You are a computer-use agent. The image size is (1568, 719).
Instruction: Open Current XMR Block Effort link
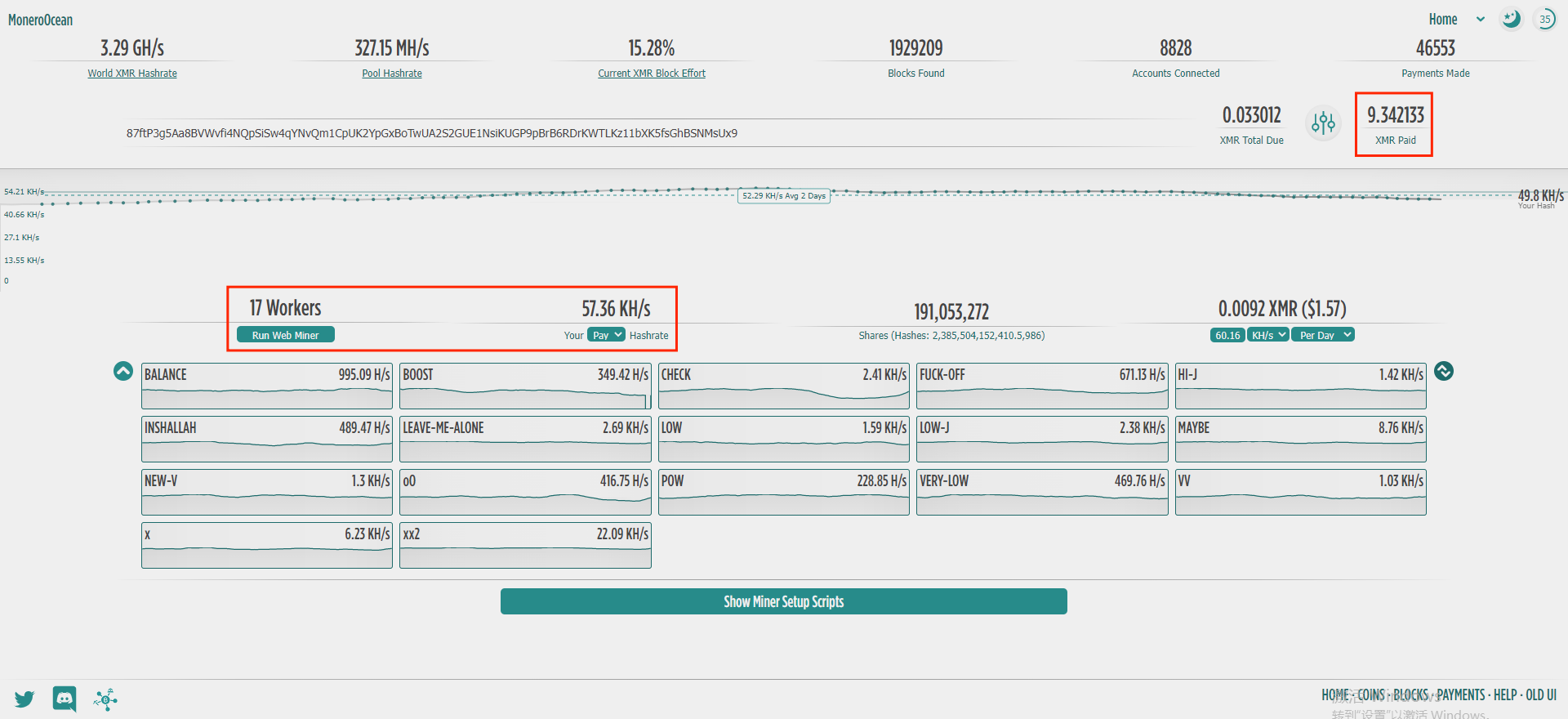652,73
